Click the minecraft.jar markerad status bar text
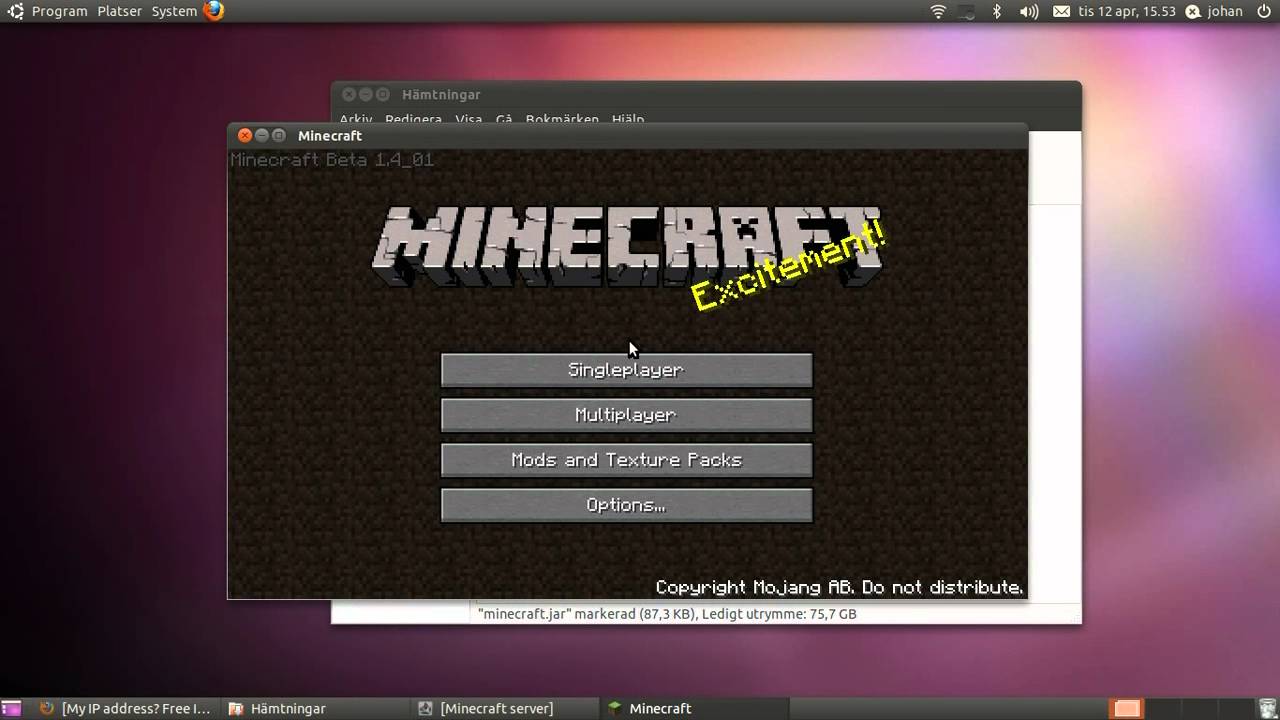The image size is (1280, 720). [x=667, y=614]
